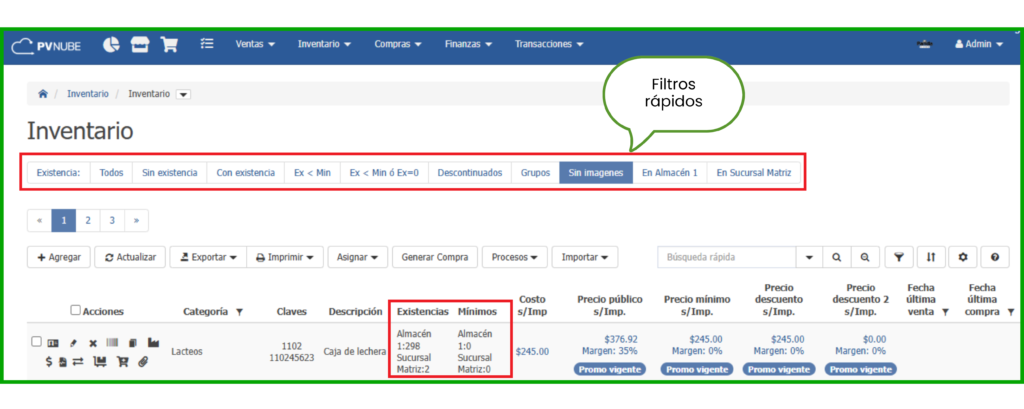Select the En Almacén 1 filter
This screenshot has width=1024, height=409.
[670, 173]
